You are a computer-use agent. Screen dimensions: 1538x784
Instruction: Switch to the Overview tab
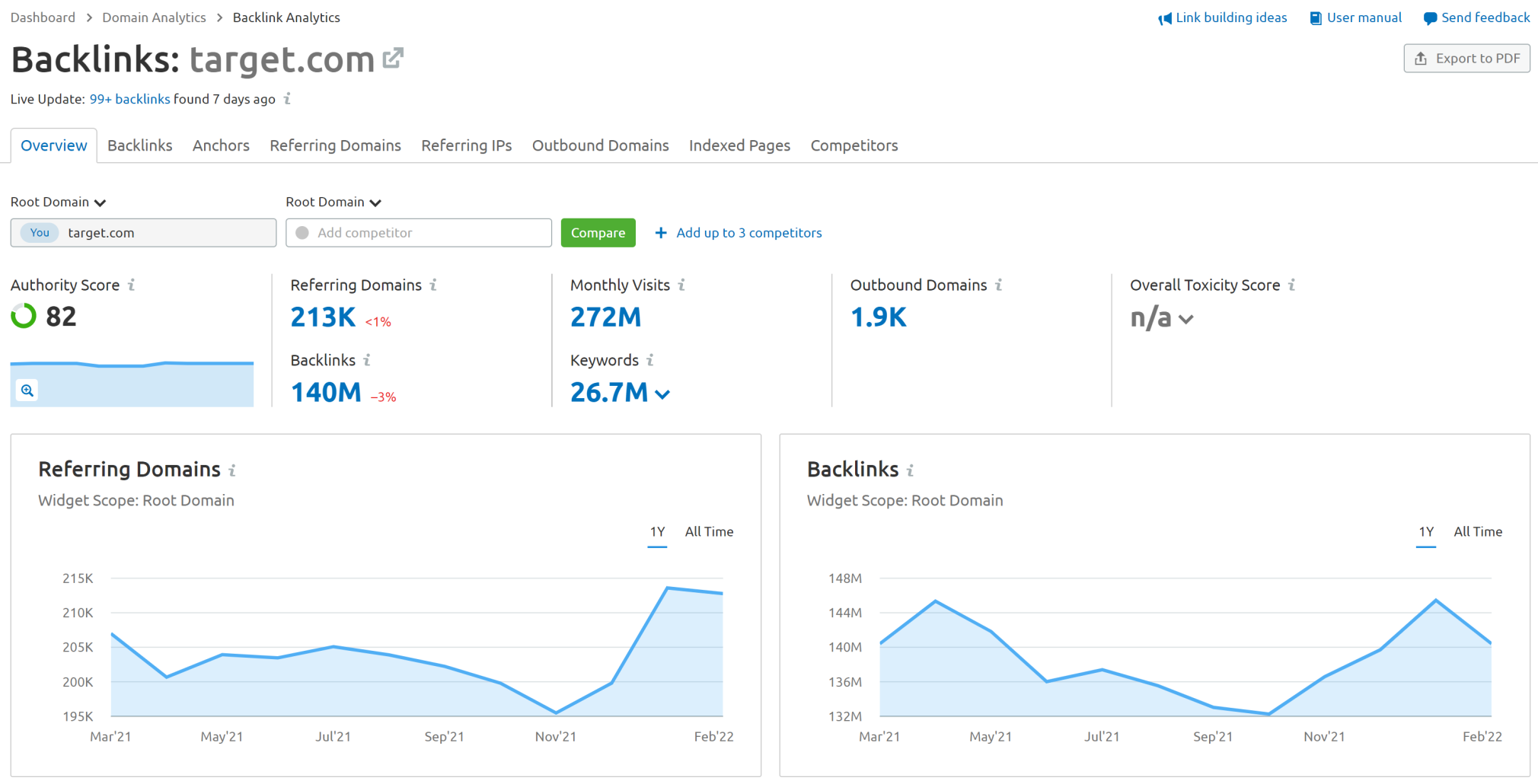click(54, 145)
